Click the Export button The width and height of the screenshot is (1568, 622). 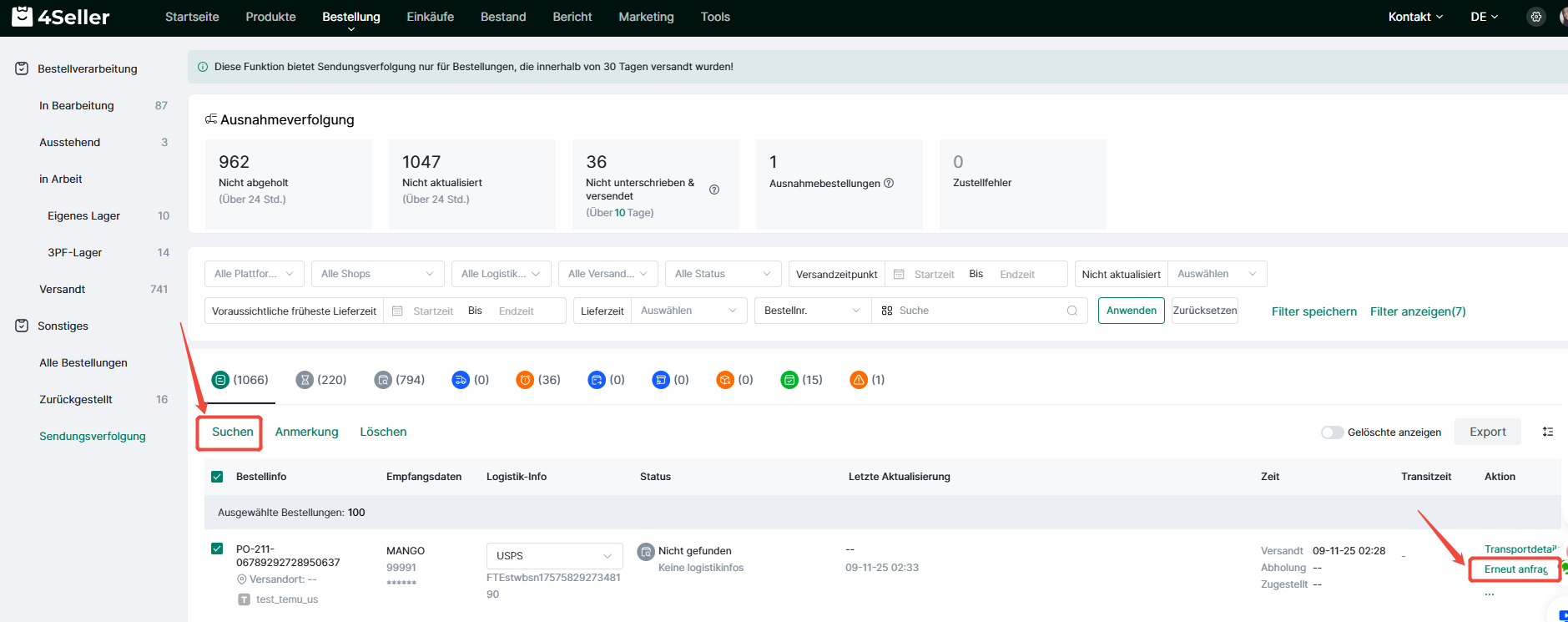click(1488, 432)
